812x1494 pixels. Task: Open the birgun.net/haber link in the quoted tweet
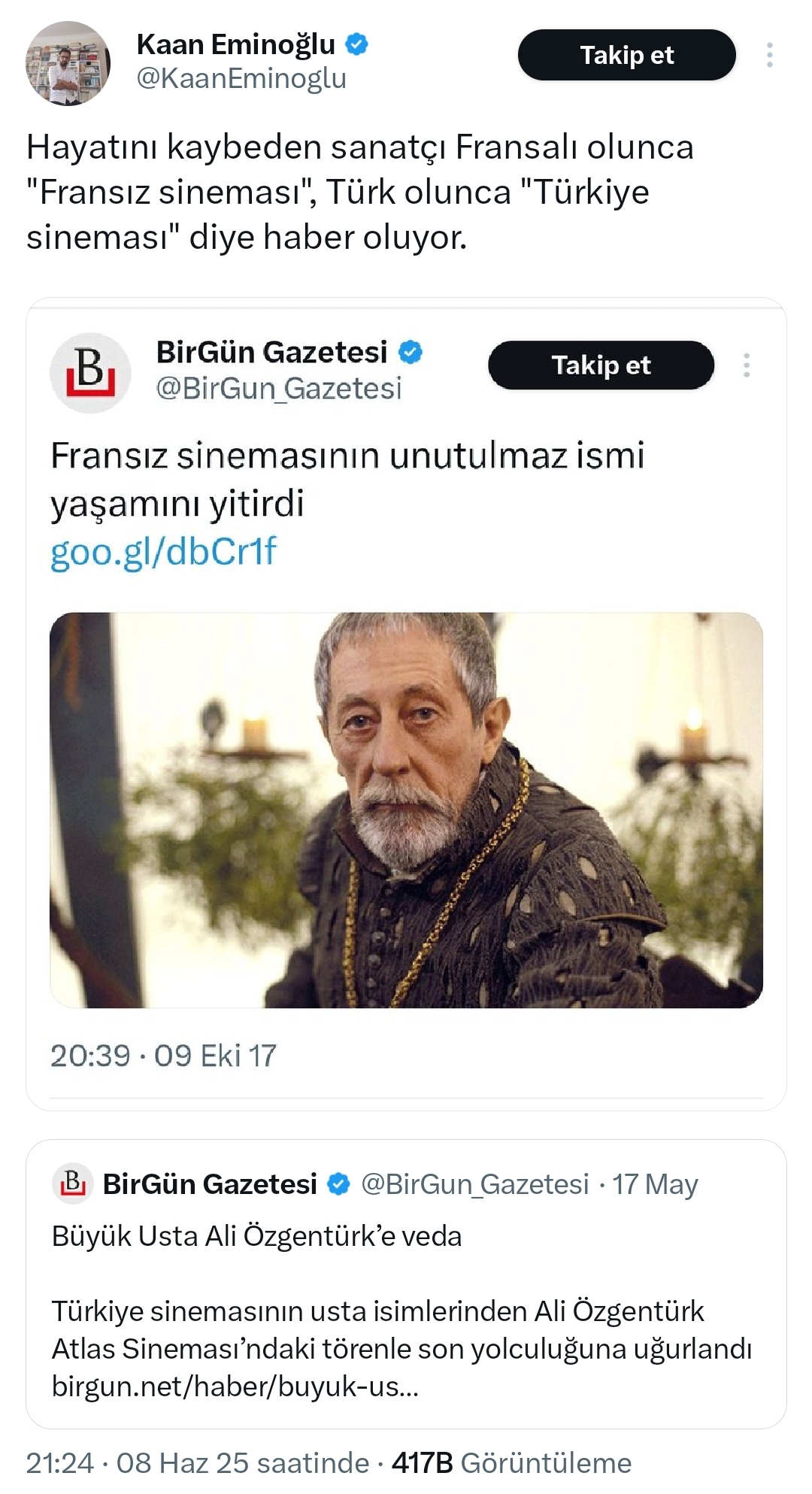[235, 1386]
